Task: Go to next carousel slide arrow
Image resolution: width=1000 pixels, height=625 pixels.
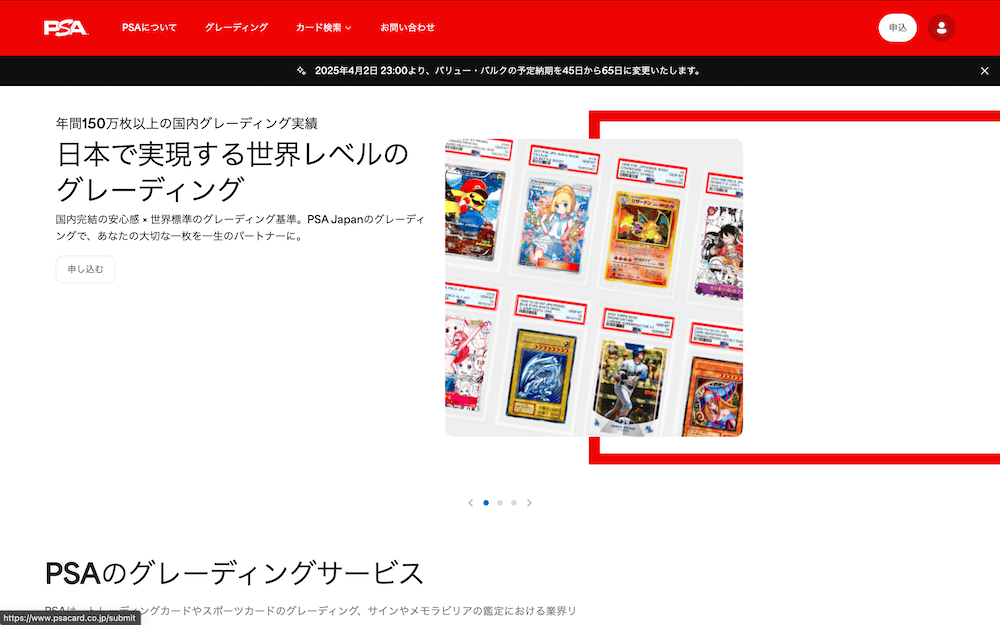Action: pyautogui.click(x=529, y=503)
